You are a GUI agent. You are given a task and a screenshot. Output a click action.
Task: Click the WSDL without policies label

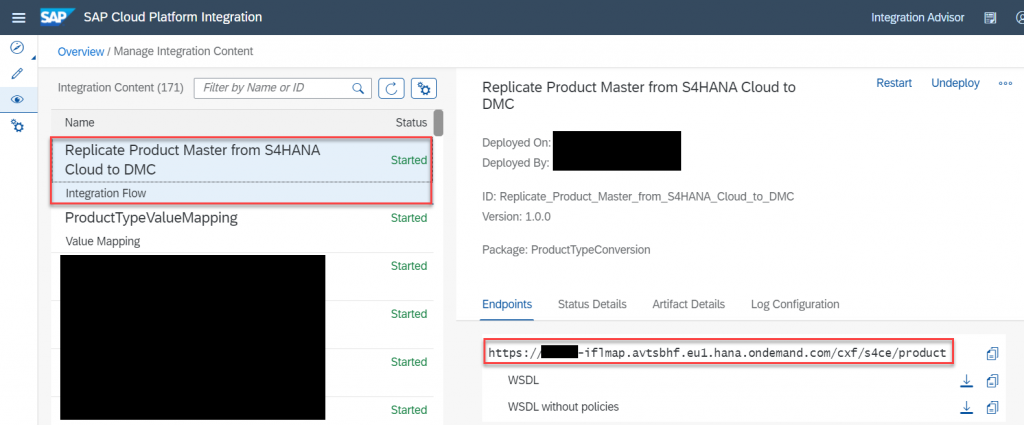[563, 407]
